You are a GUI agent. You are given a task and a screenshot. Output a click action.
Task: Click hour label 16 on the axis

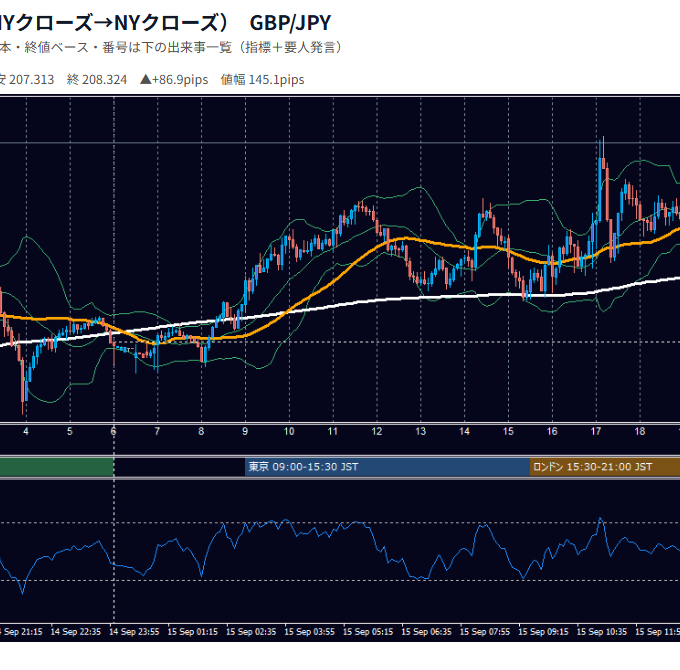tap(552, 431)
